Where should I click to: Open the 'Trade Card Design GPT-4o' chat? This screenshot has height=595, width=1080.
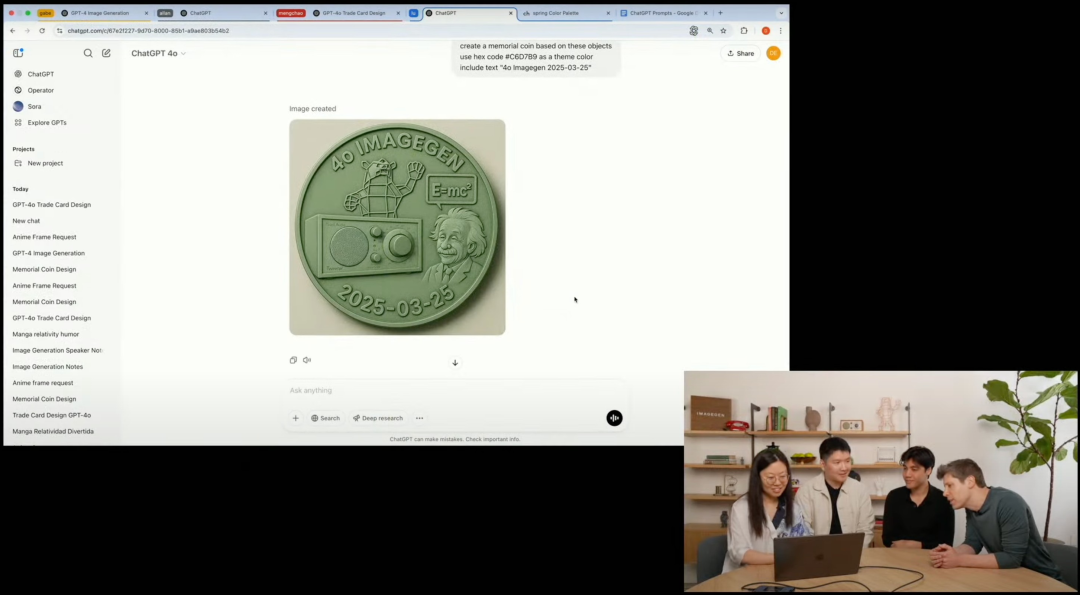[x=52, y=415]
